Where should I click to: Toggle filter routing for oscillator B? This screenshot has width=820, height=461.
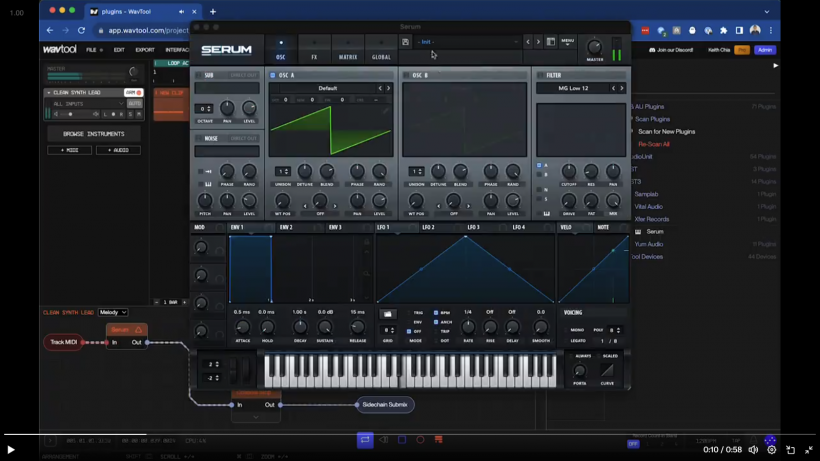(x=539, y=175)
